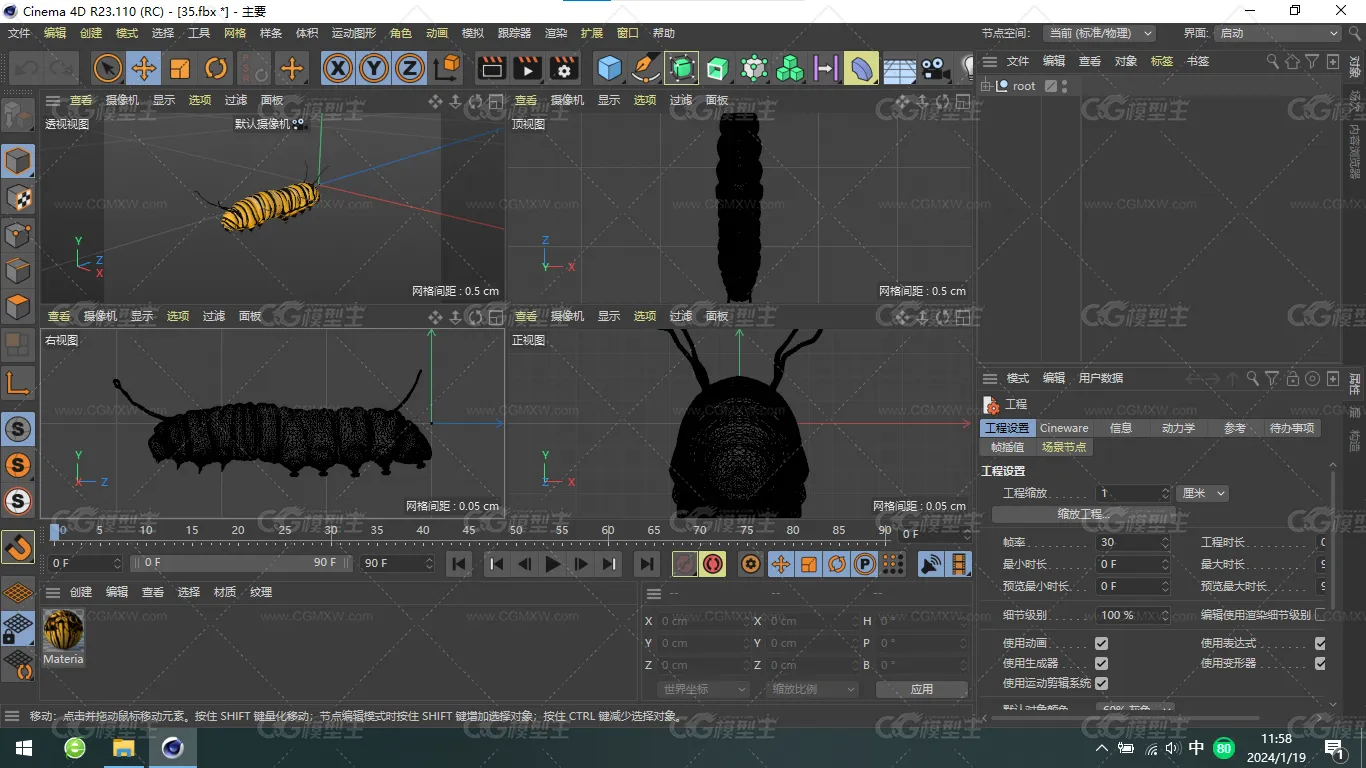Viewport: 1366px width, 768px height.
Task: Open the Extrude generator icon
Action: coord(718,68)
